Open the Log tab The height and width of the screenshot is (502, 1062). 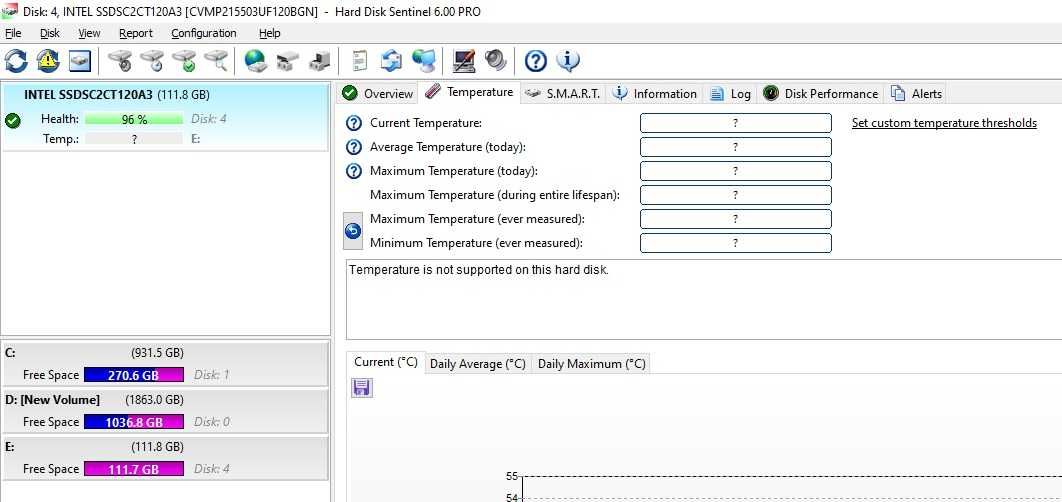pos(730,93)
